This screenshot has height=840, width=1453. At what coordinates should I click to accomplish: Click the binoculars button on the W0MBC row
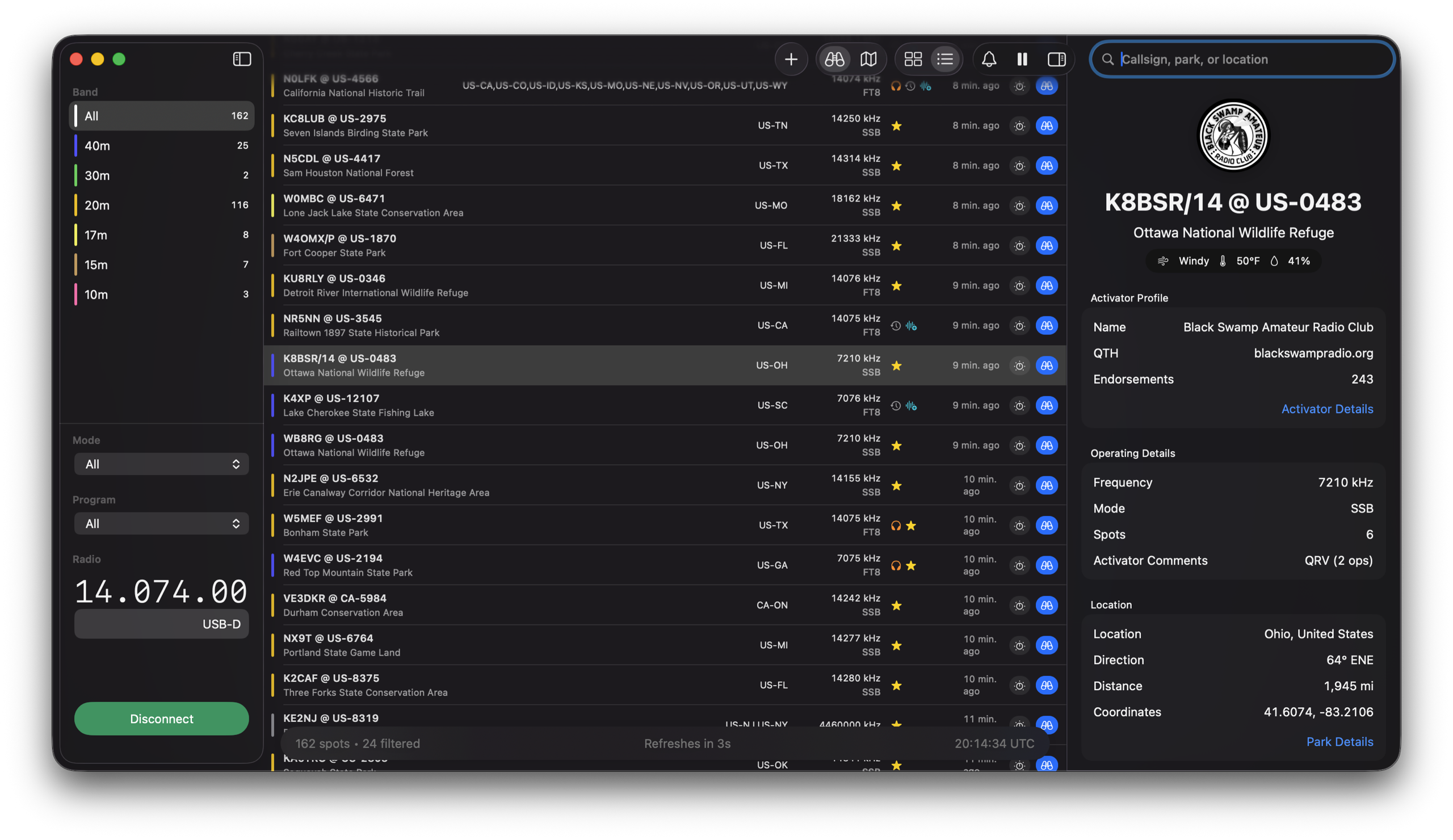1047,205
